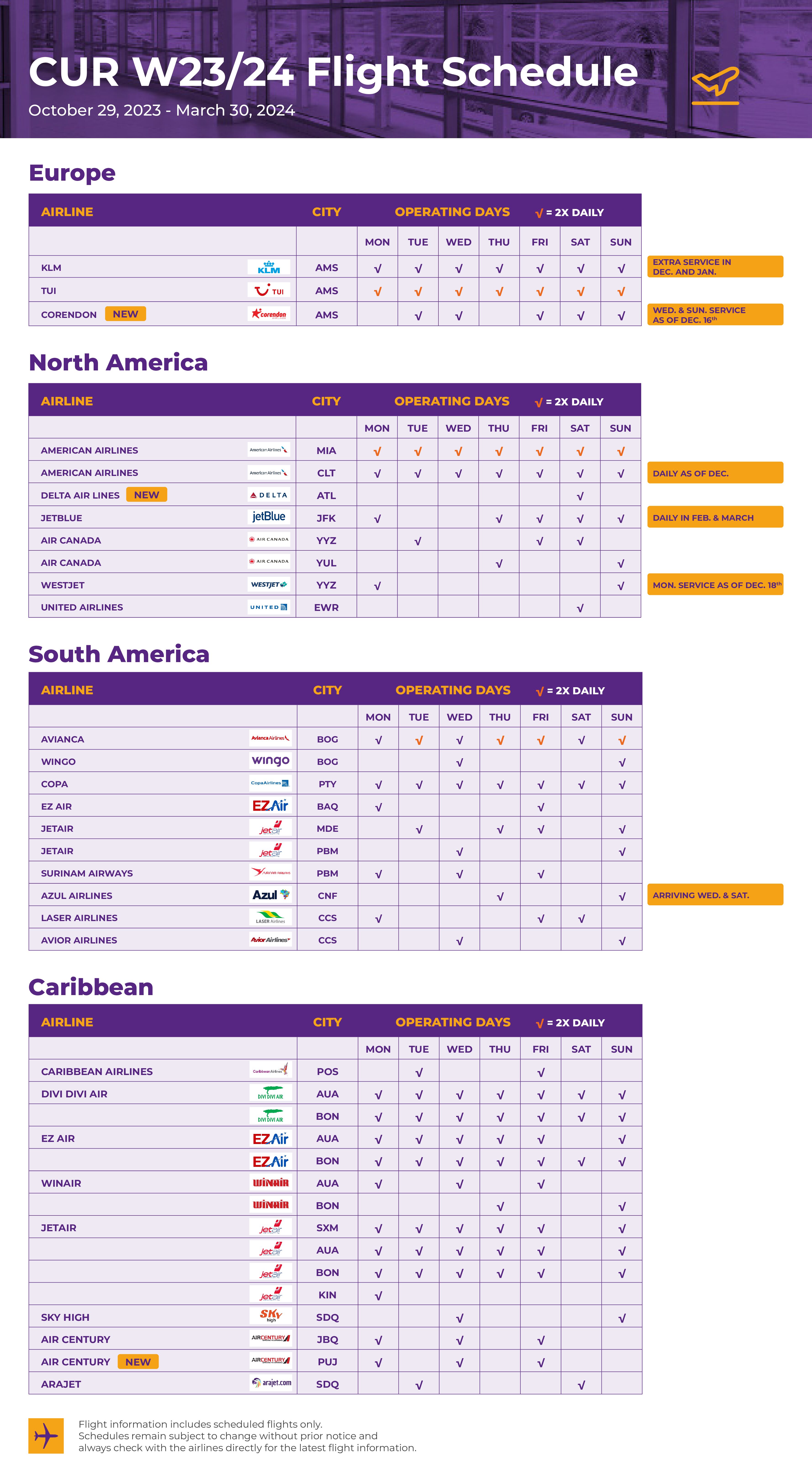Click the Europe table '2X DAILY' legend

(x=569, y=213)
